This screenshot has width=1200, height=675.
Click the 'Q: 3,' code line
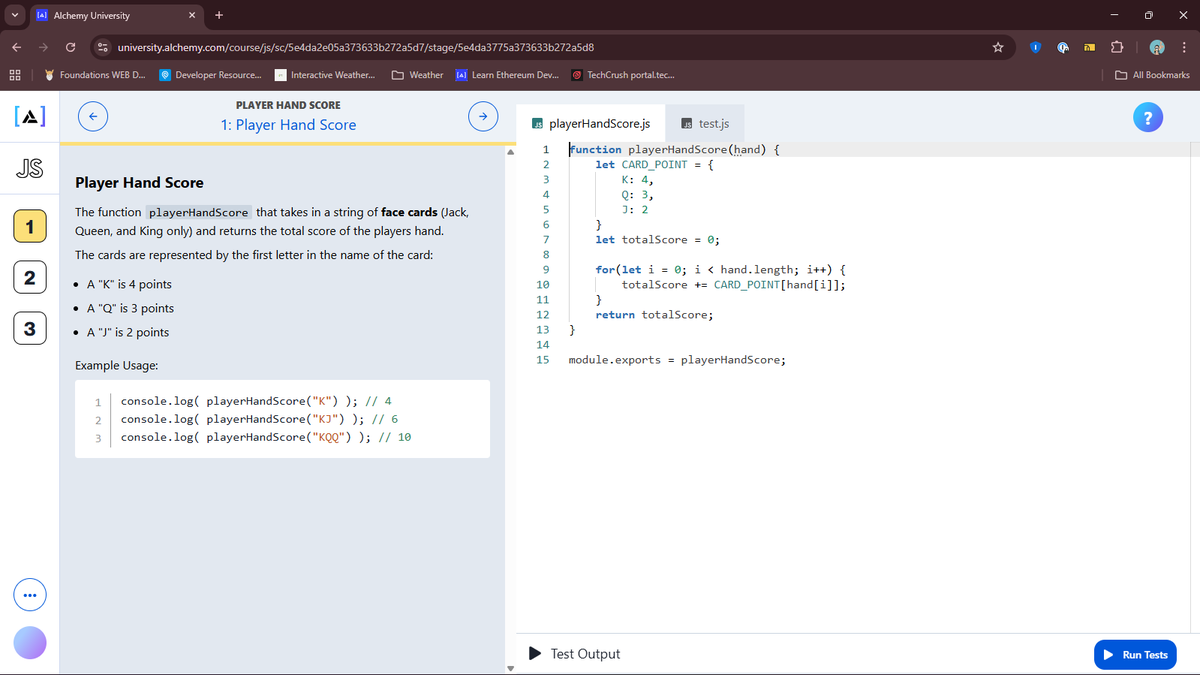[x=638, y=195]
